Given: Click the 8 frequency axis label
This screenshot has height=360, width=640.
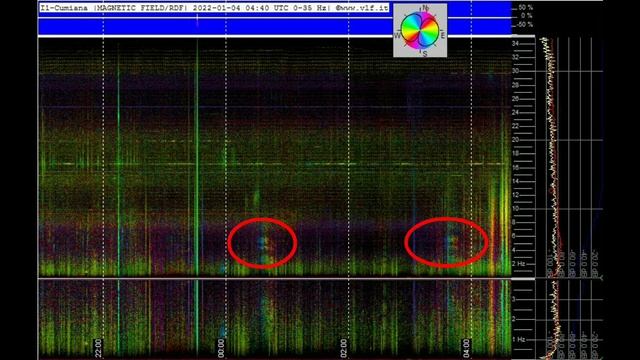Looking at the screenshot, I should (x=514, y=222).
